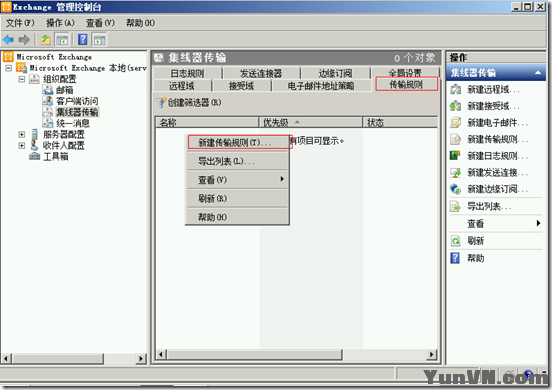Click the 新建接受域 icon in the actions pane
This screenshot has height=390, width=552.
[456, 106]
